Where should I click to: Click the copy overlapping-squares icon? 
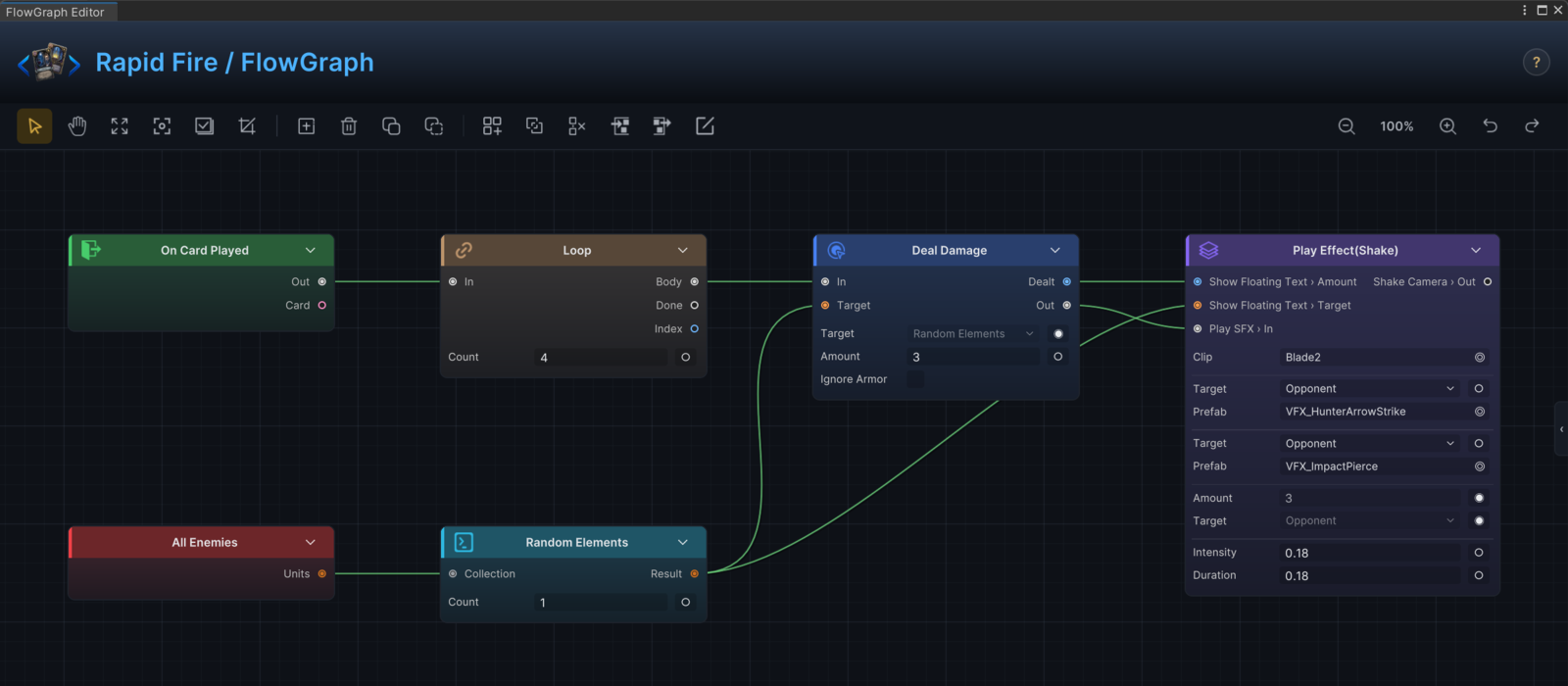point(391,126)
